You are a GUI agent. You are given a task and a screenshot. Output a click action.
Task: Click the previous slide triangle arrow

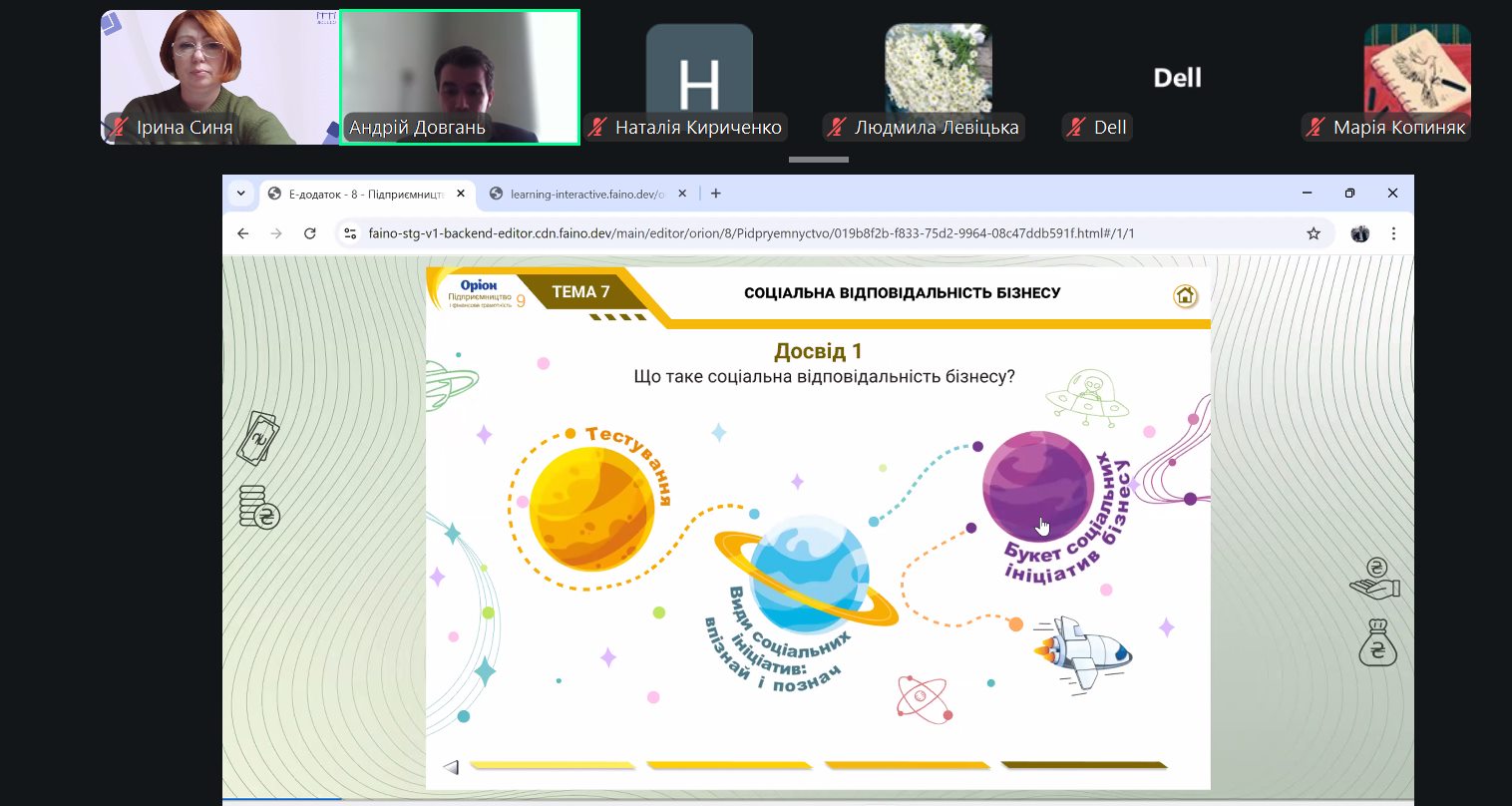tap(451, 767)
